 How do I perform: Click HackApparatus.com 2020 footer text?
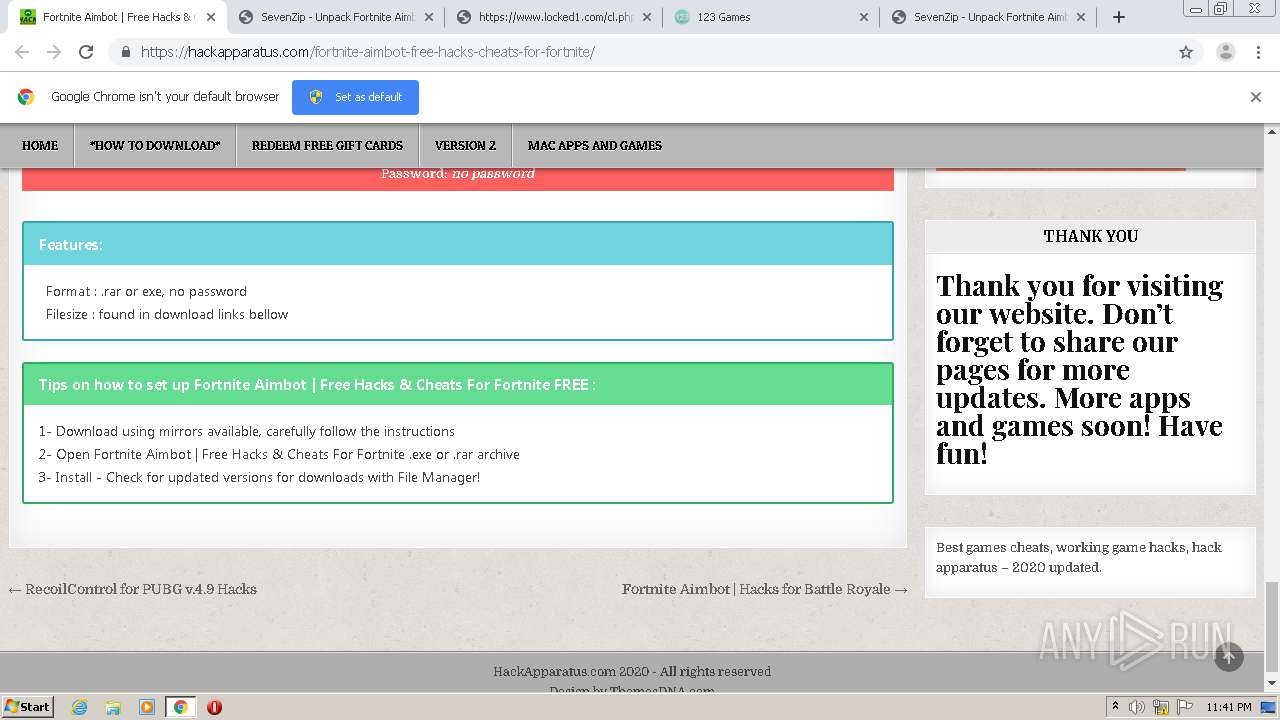pyautogui.click(x=632, y=671)
